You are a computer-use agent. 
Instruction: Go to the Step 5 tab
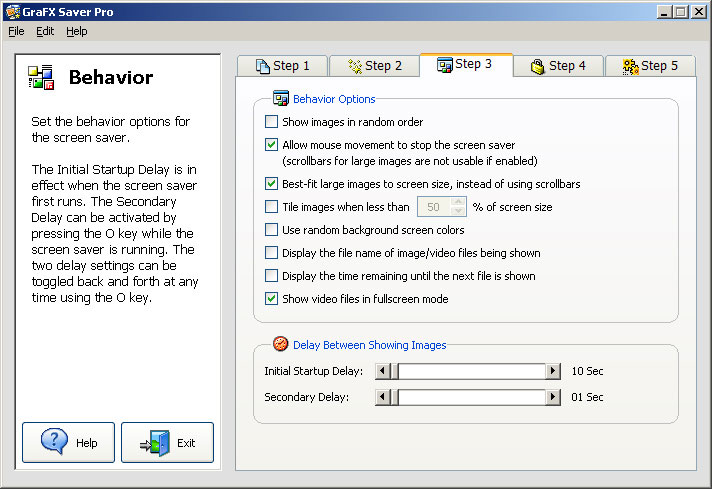(x=650, y=66)
